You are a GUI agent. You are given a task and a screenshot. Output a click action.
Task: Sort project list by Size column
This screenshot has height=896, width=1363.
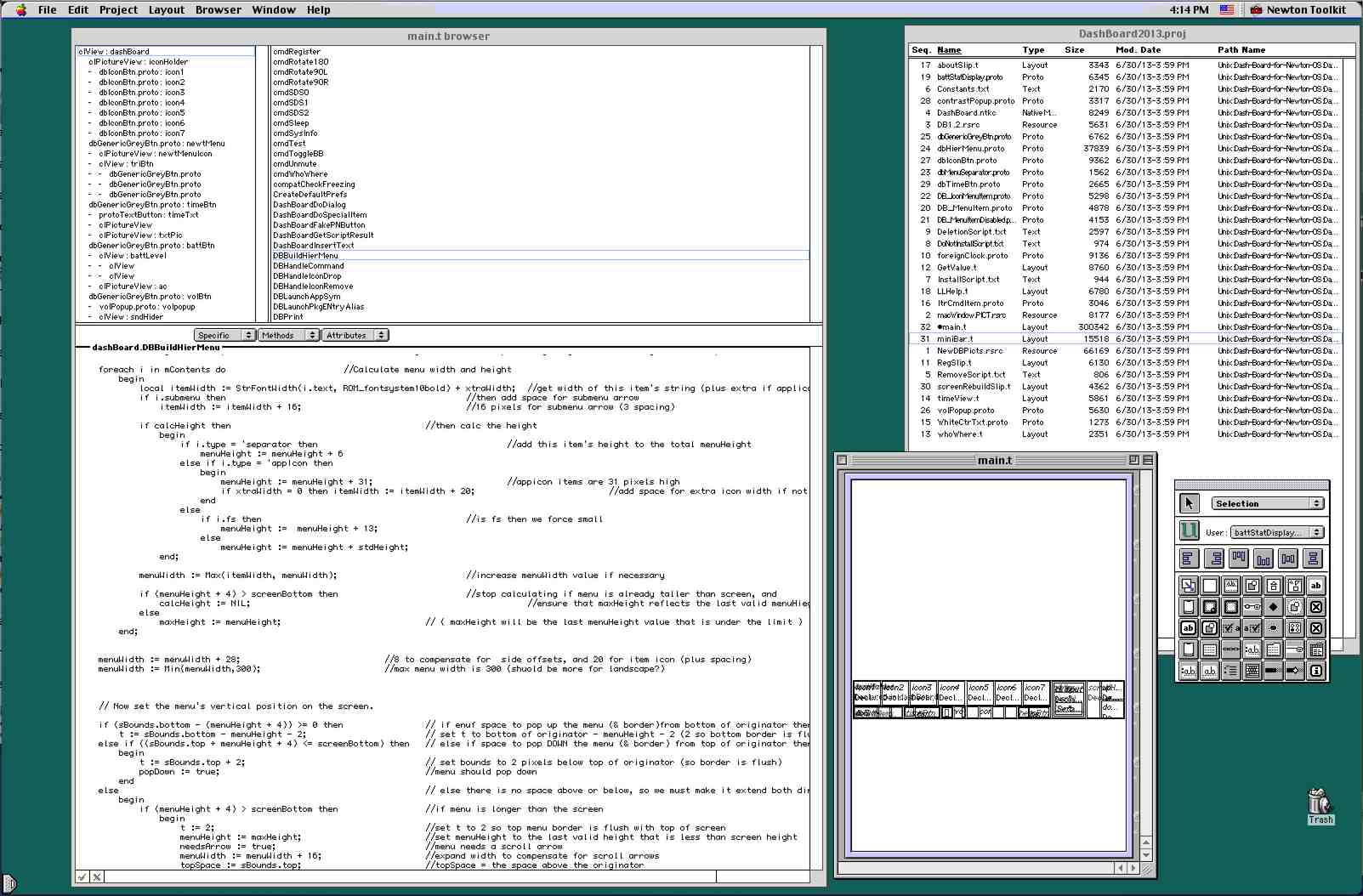click(x=1075, y=50)
